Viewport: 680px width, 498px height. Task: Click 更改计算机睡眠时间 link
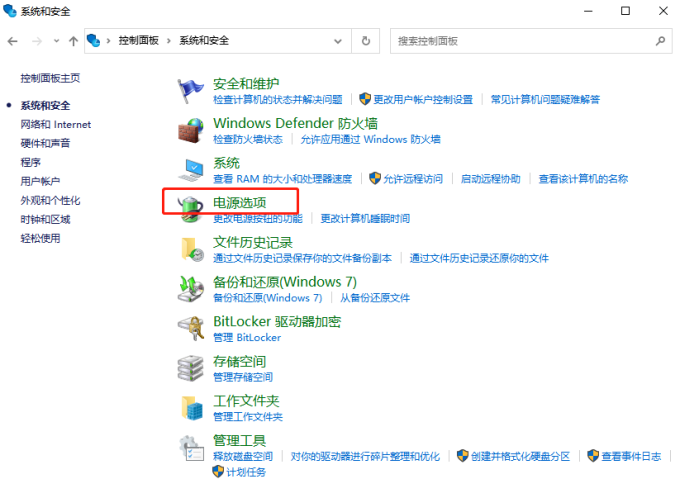click(x=365, y=219)
